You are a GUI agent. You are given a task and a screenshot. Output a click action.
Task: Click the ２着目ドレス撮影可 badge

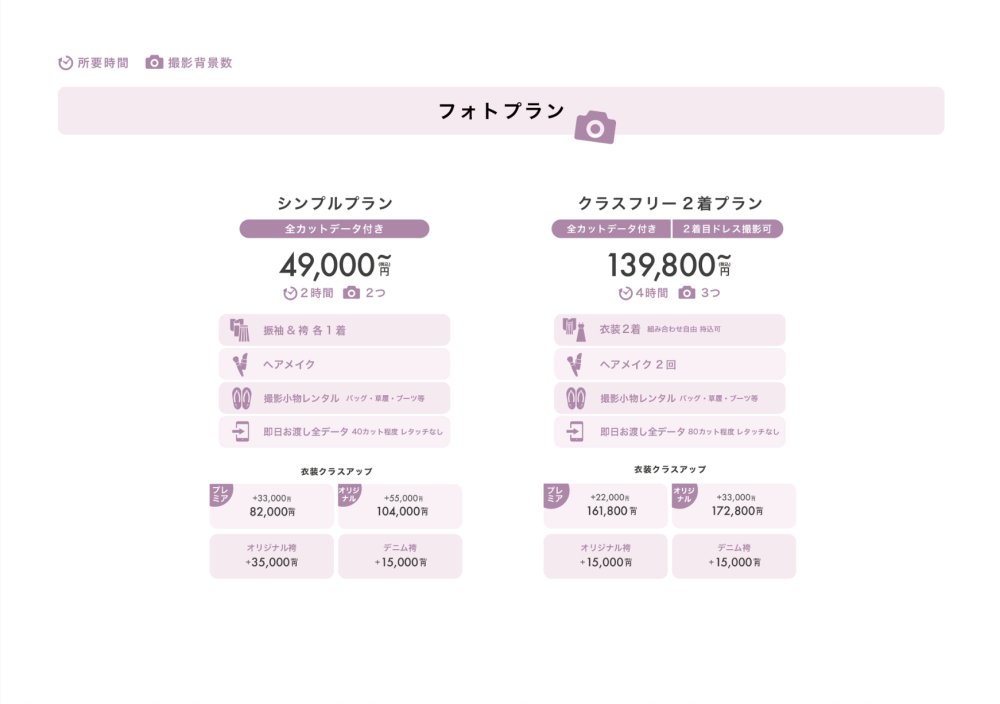point(727,229)
